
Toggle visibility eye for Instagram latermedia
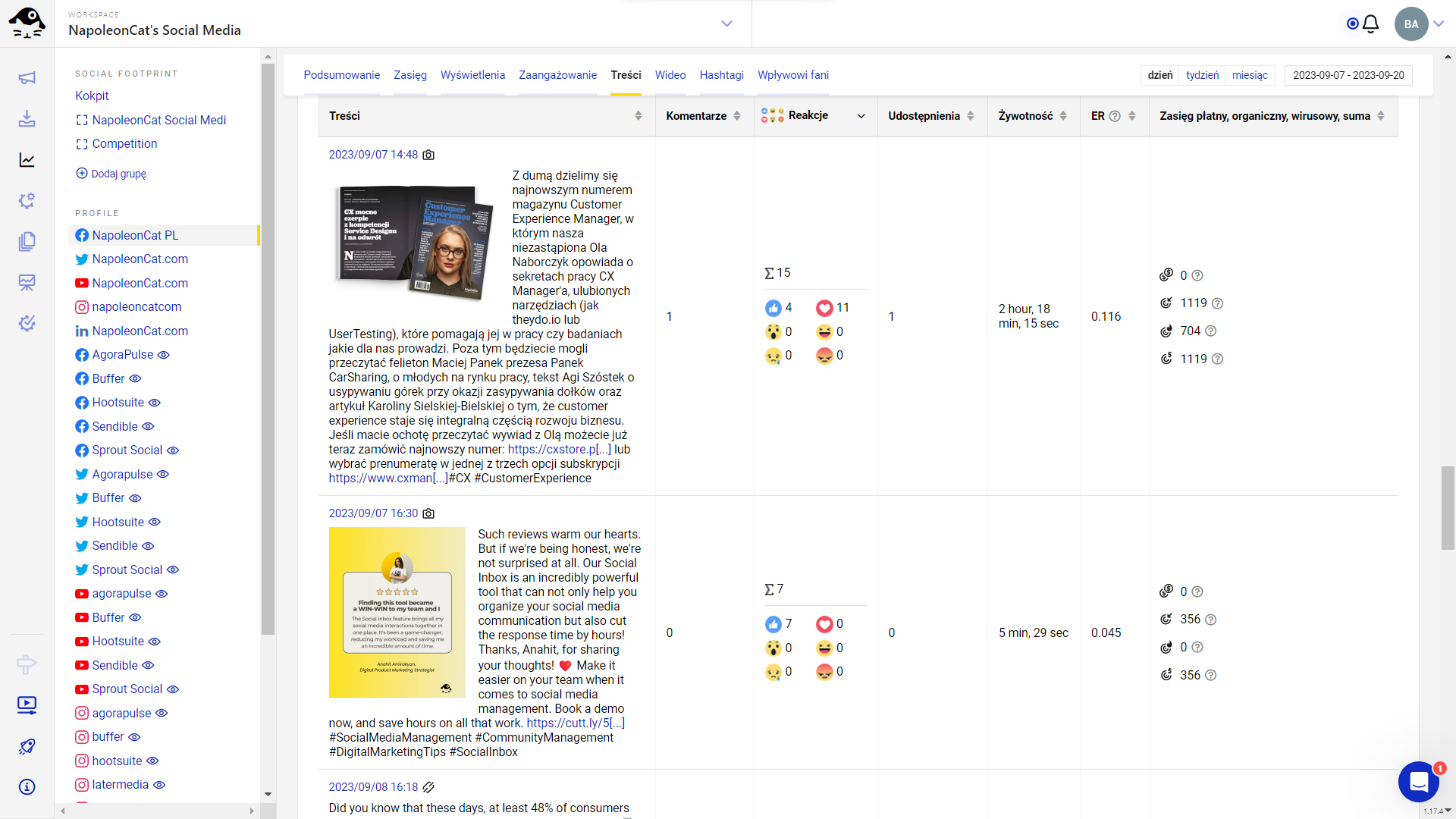(x=158, y=785)
